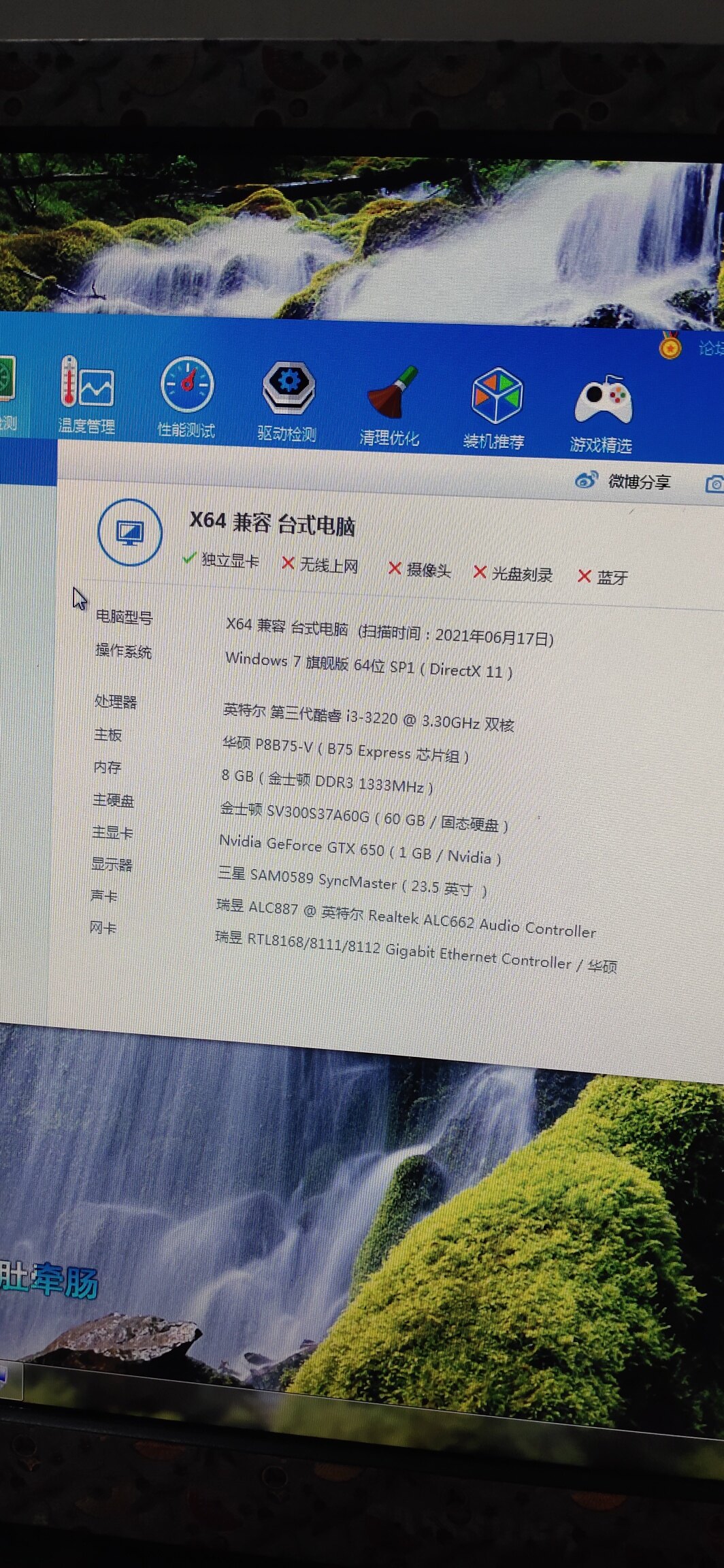Click the Nvidia GeForce GTX 650 entry
724x1568 pixels.
click(x=359, y=850)
